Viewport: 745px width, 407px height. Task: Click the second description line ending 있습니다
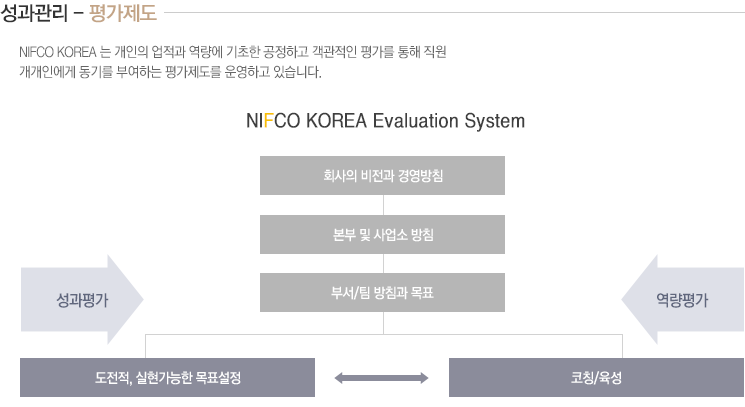pos(170,72)
